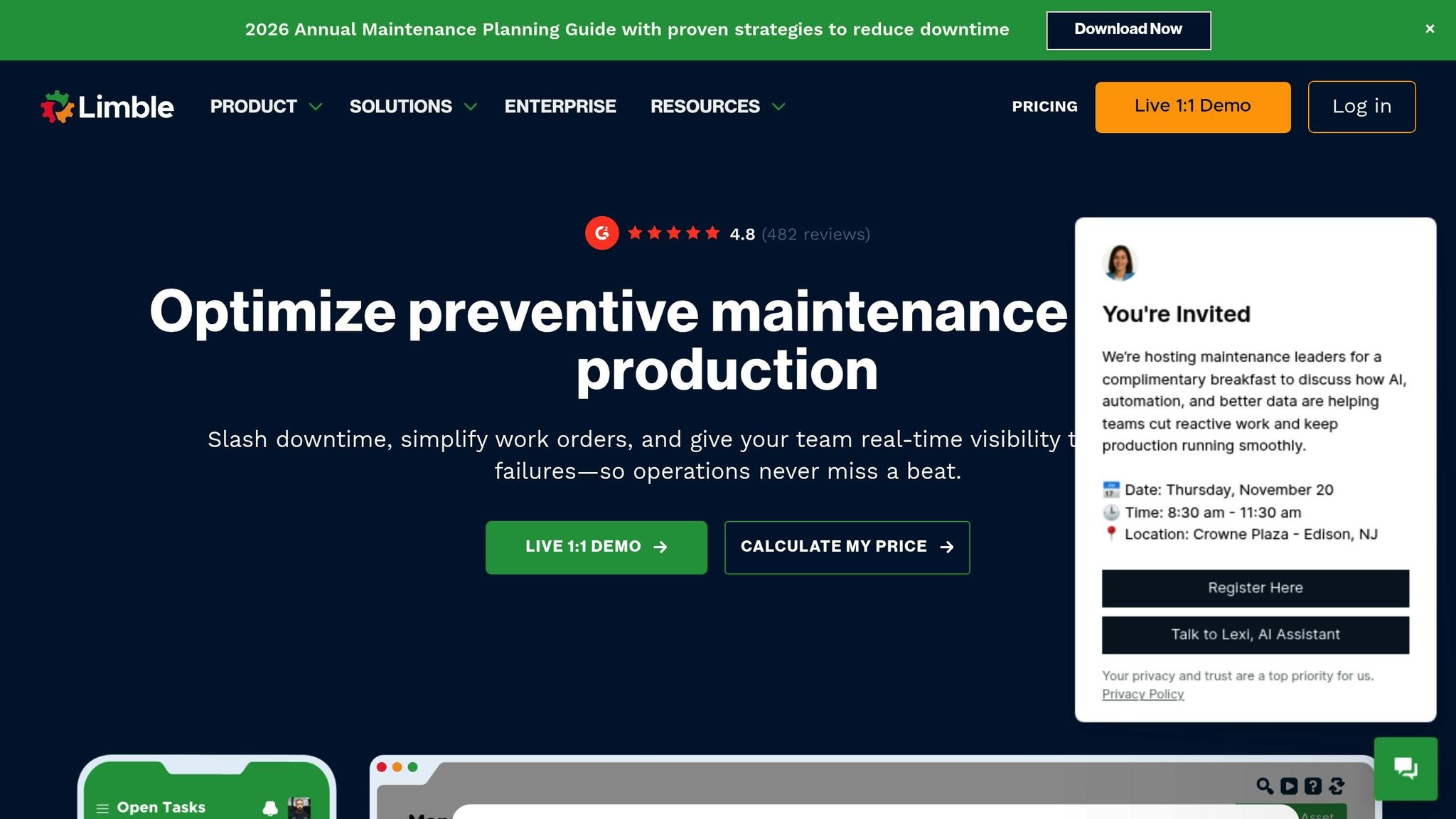
Task: Click the G2 review badge icon
Action: [x=601, y=233]
